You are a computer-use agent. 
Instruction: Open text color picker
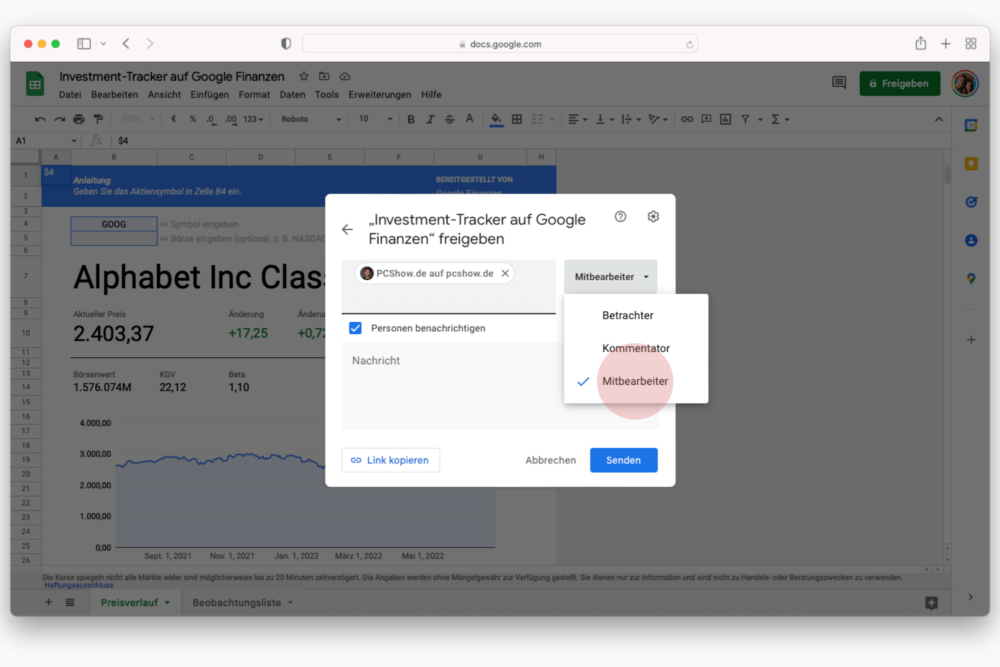pyautogui.click(x=469, y=119)
